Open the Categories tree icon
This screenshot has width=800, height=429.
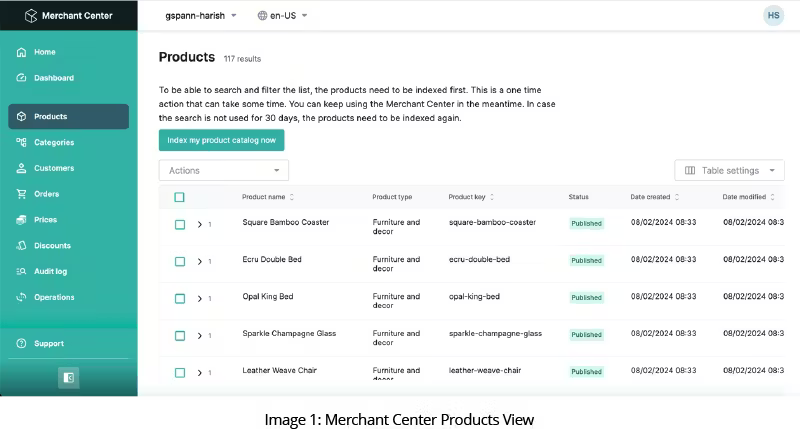(21, 142)
